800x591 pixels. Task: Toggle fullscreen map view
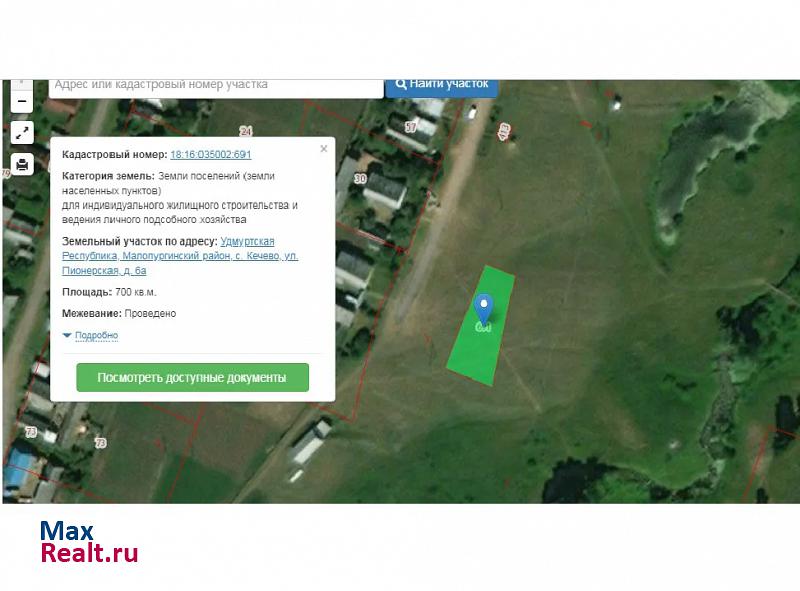(x=21, y=132)
